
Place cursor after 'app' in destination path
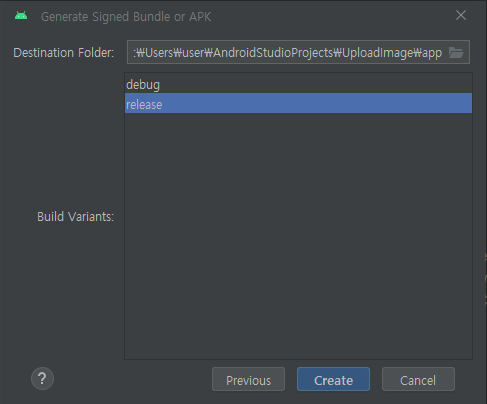442,53
